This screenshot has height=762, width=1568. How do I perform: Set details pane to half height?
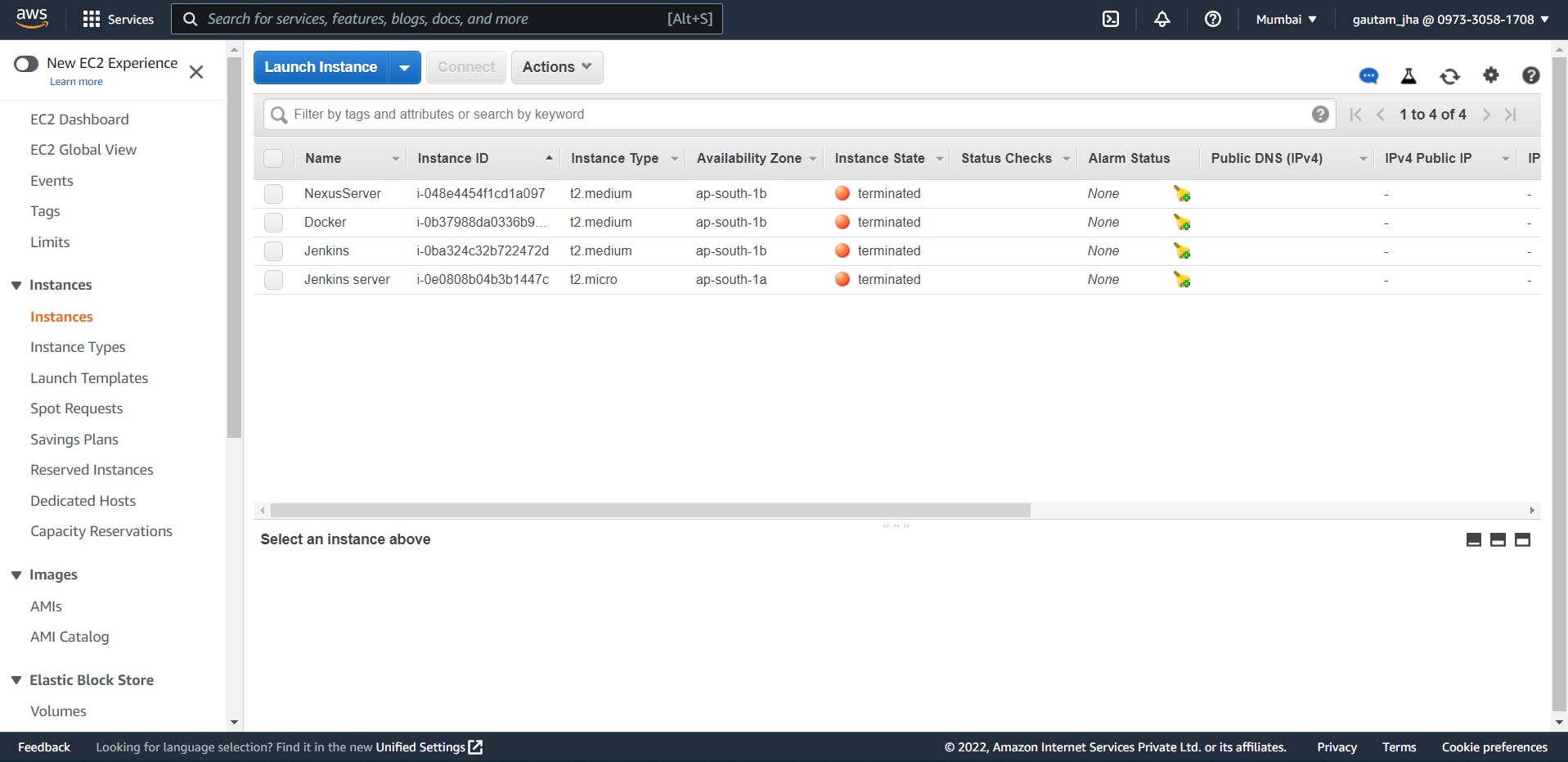(x=1498, y=539)
